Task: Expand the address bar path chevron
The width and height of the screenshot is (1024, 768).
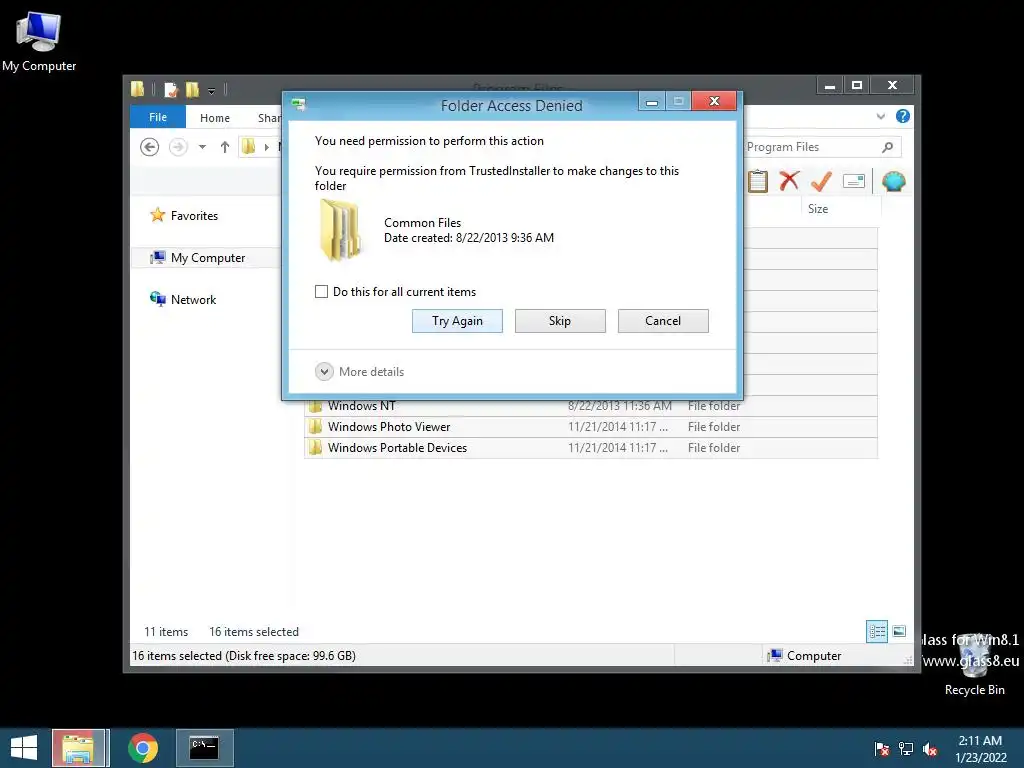Action: click(x=266, y=147)
